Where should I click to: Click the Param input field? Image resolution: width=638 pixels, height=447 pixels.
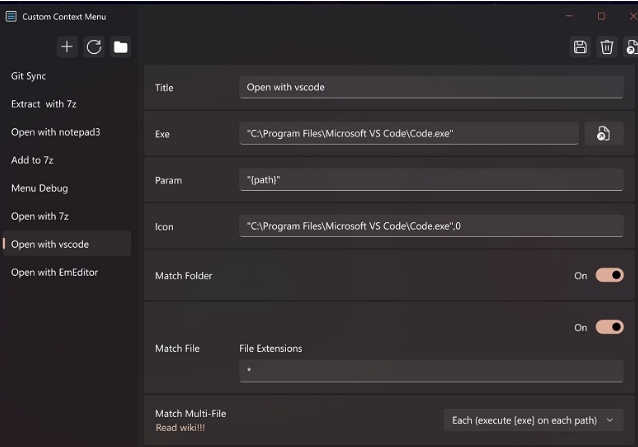click(431, 180)
